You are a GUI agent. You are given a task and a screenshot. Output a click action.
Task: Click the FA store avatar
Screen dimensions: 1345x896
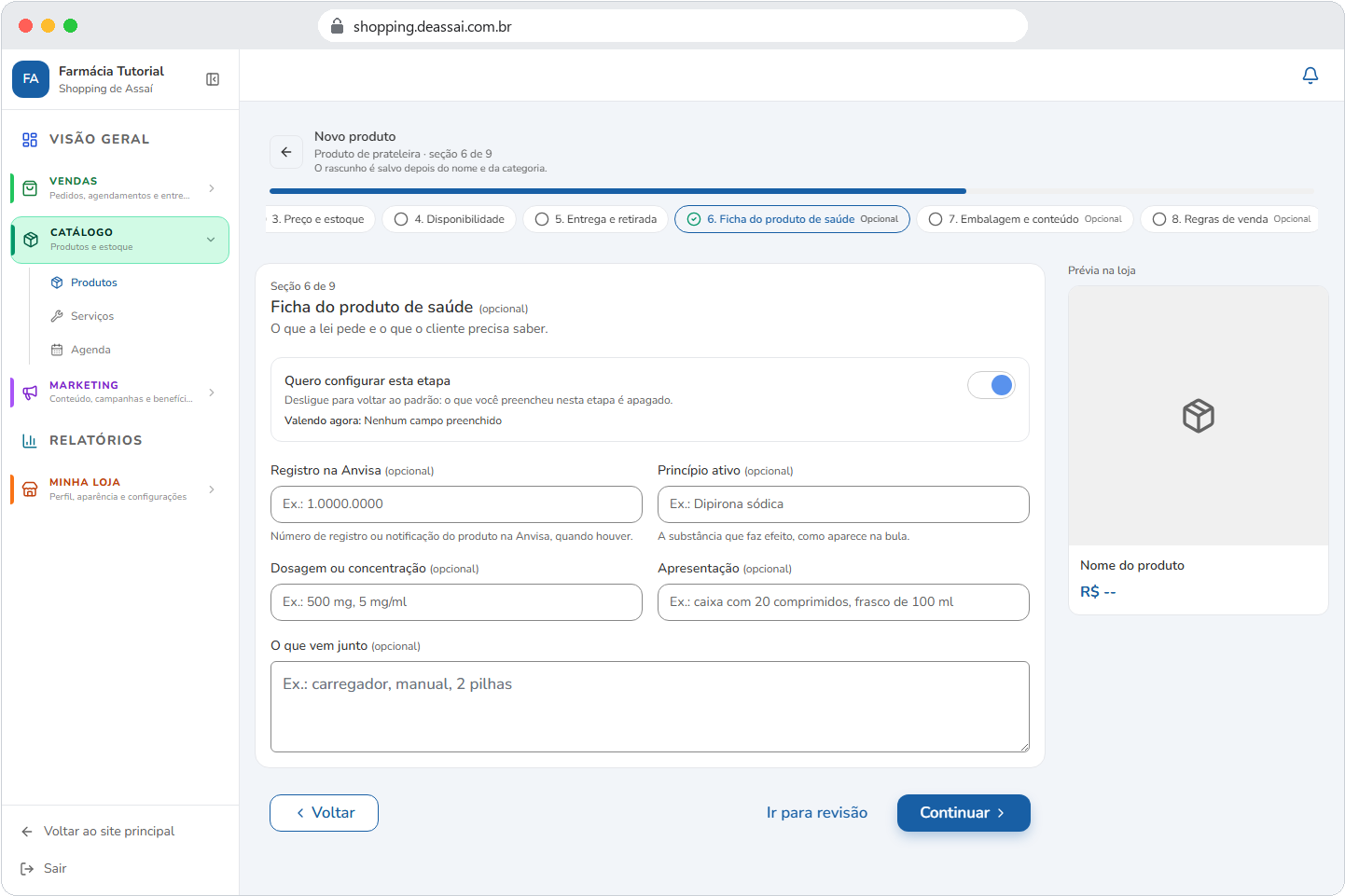tap(31, 79)
